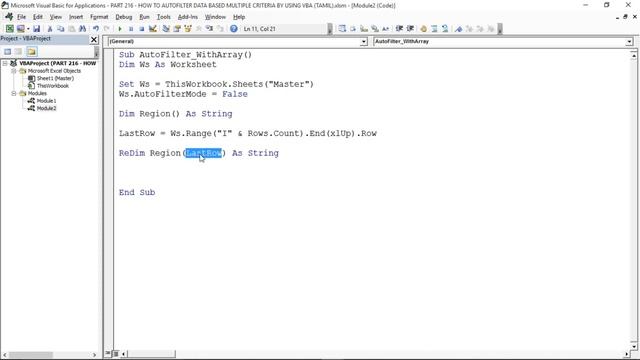Click View Object icon in Project panel
The width and height of the screenshot is (640, 360).
(19, 51)
